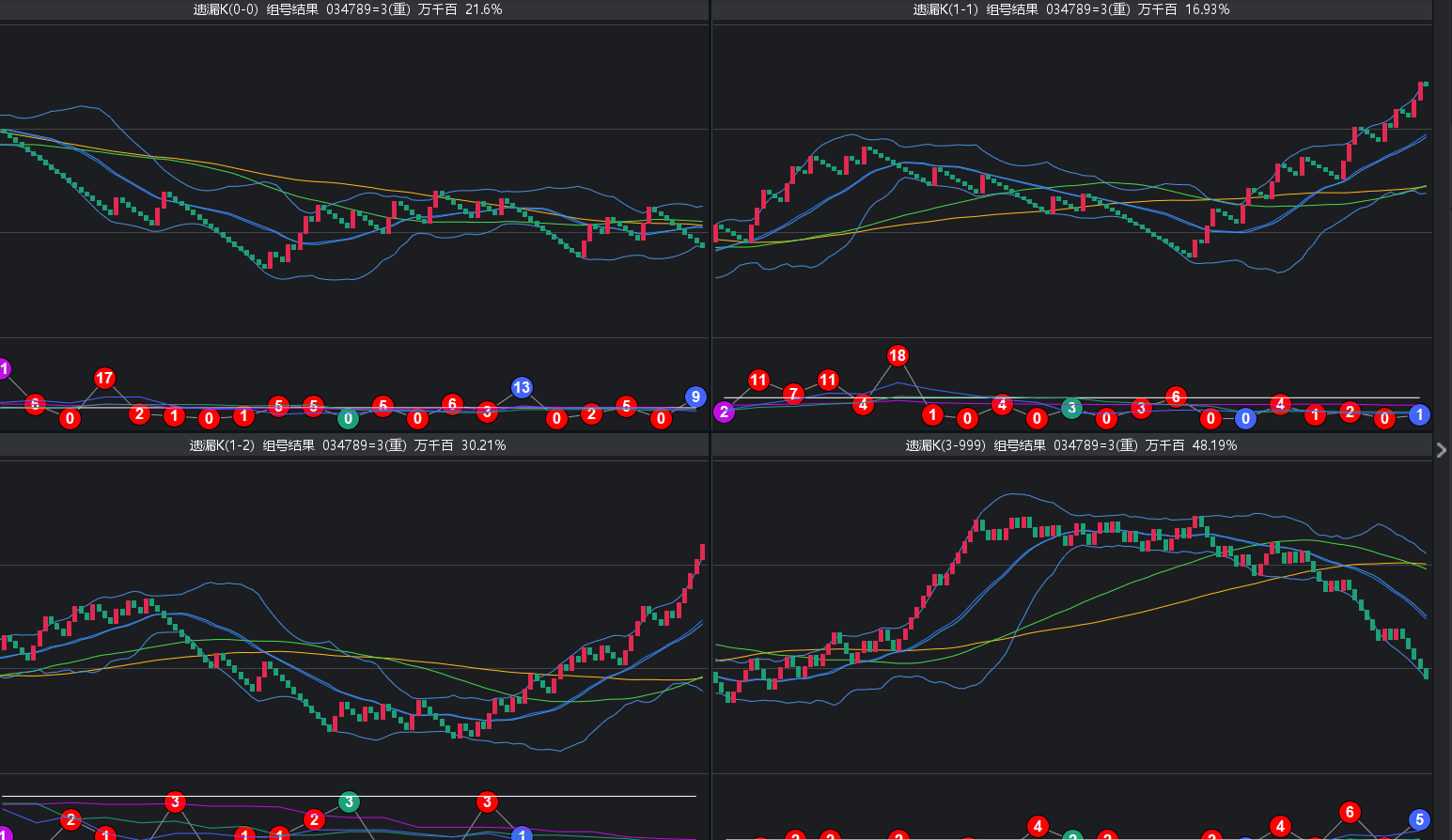This screenshot has width=1452, height=840.
Task: Click red marker 6 in 遗漏K(1-1) chart
Action: (x=1176, y=397)
